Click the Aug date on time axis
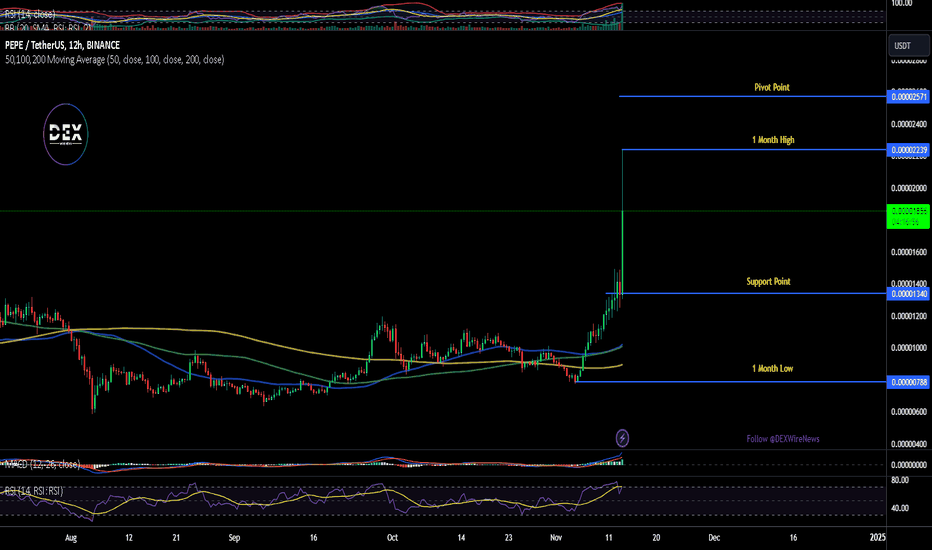 pos(71,538)
